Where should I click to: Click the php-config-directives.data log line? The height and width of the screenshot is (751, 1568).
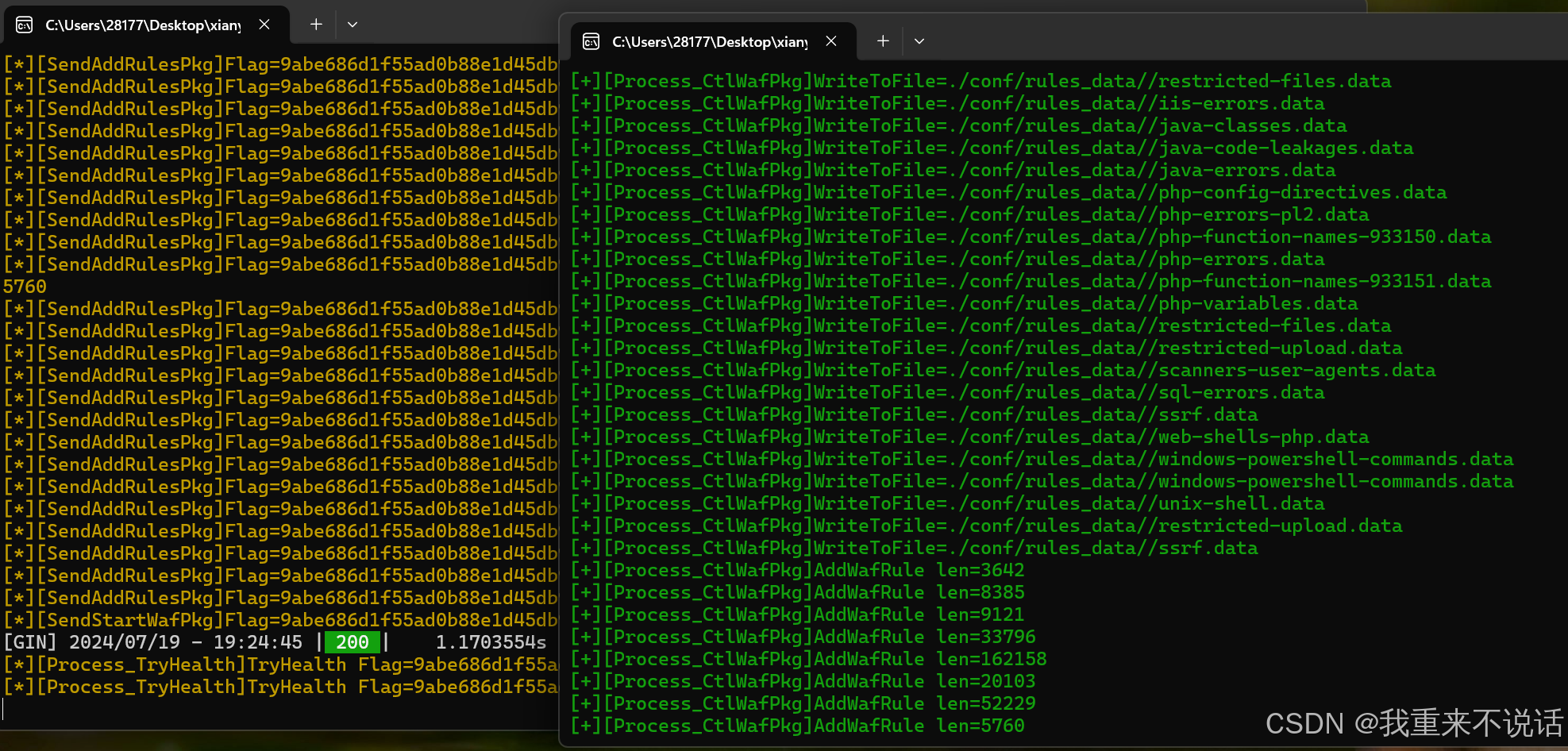pyautogui.click(x=1009, y=193)
